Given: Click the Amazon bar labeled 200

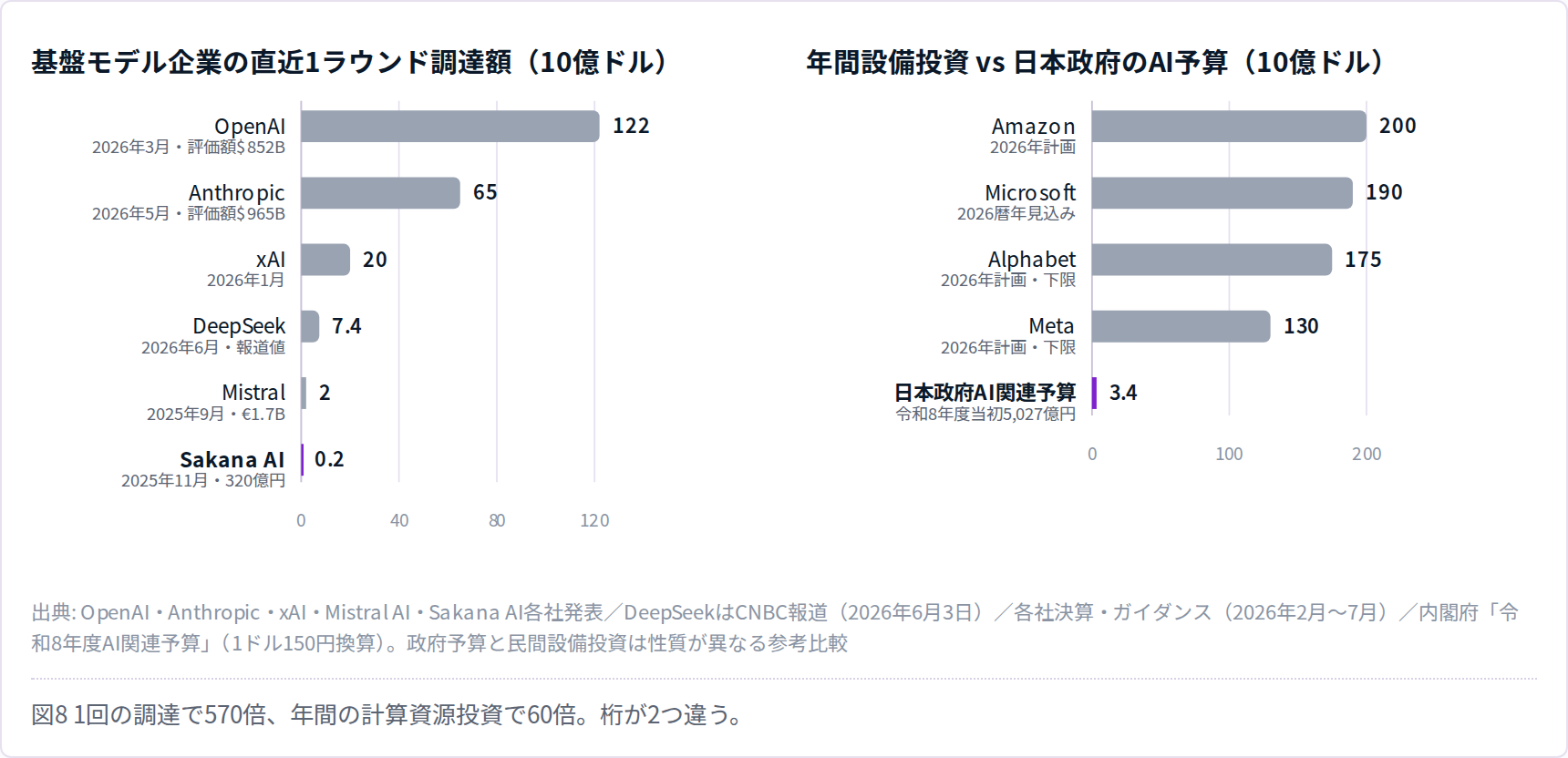Looking at the screenshot, I should tap(1229, 127).
